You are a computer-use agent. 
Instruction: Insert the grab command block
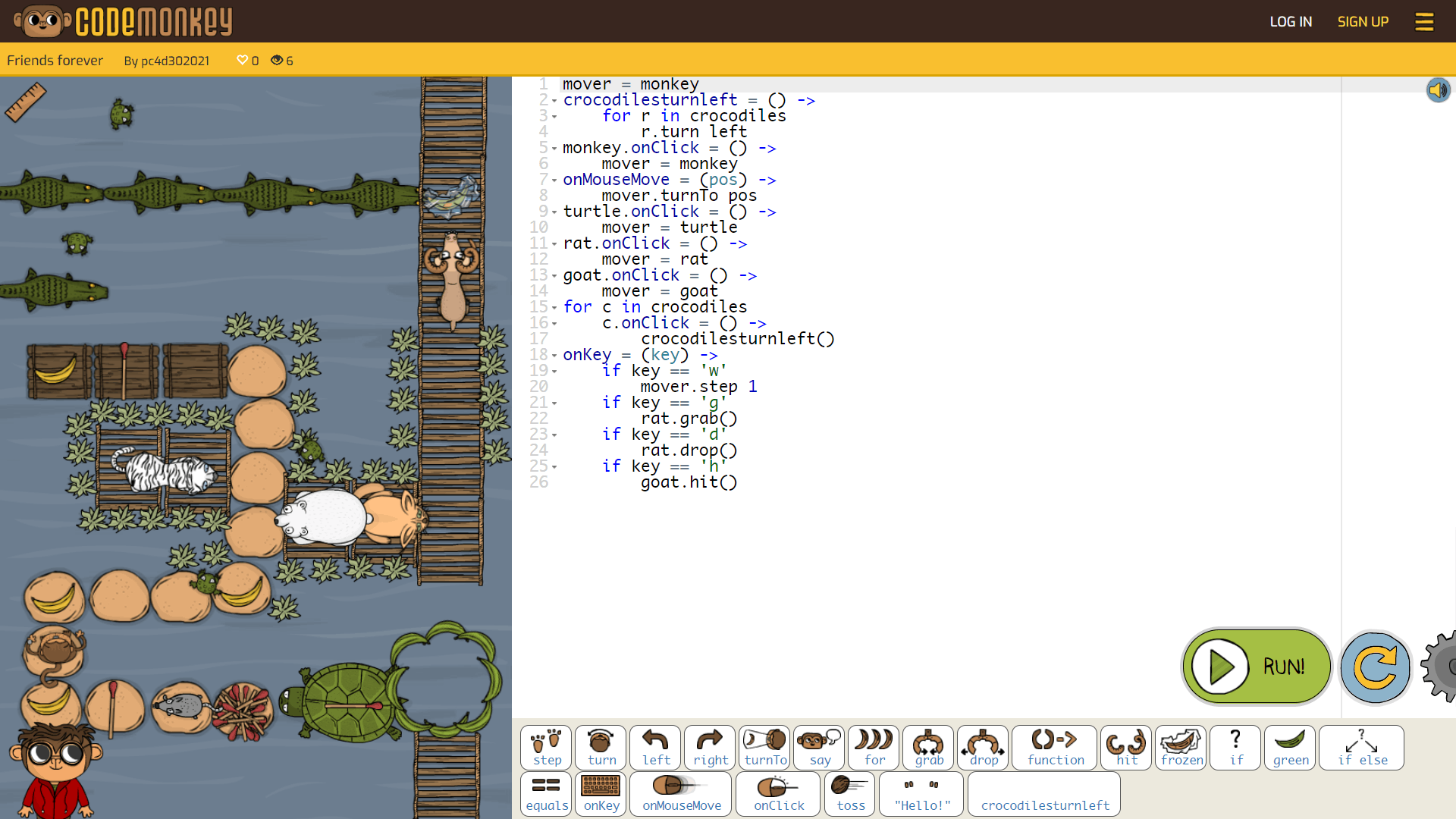[x=928, y=748]
